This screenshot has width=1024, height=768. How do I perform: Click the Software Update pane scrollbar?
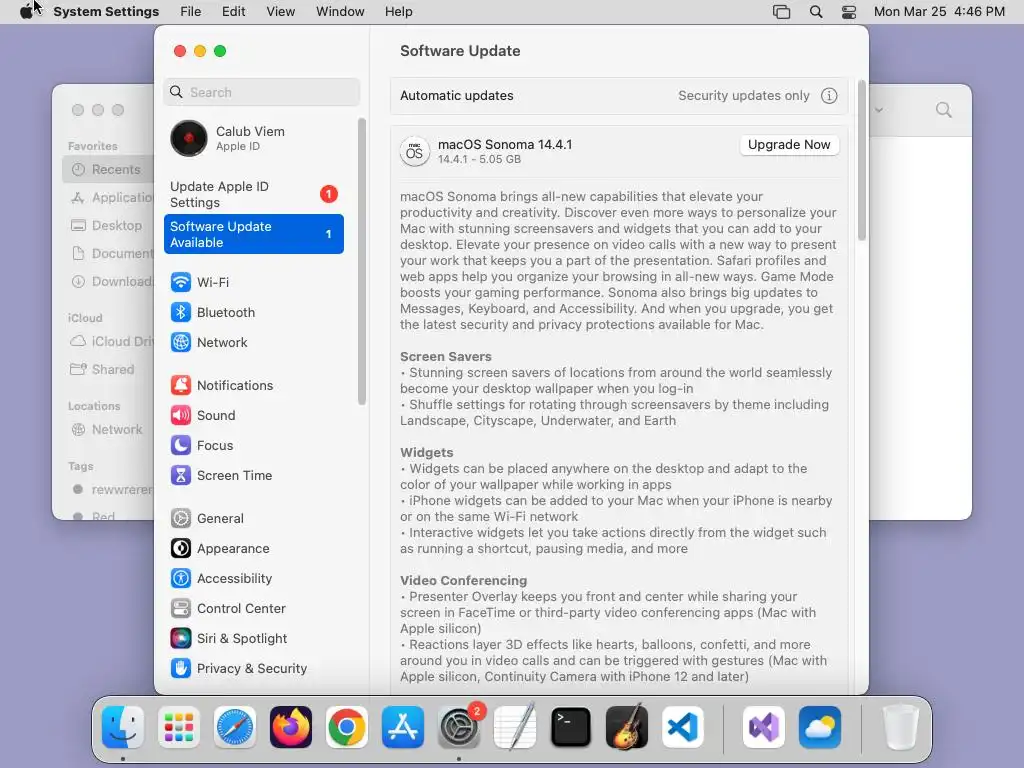[x=861, y=160]
